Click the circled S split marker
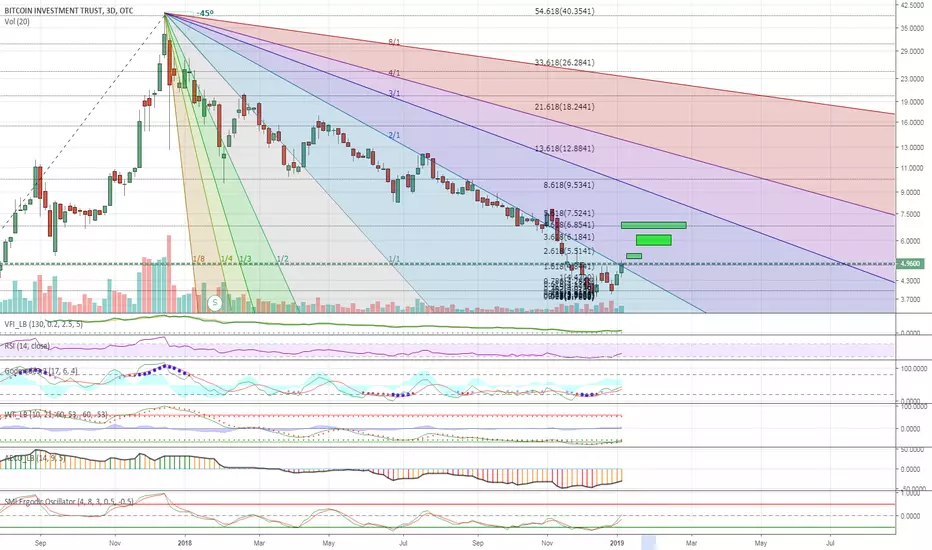932x550 pixels. [215, 303]
